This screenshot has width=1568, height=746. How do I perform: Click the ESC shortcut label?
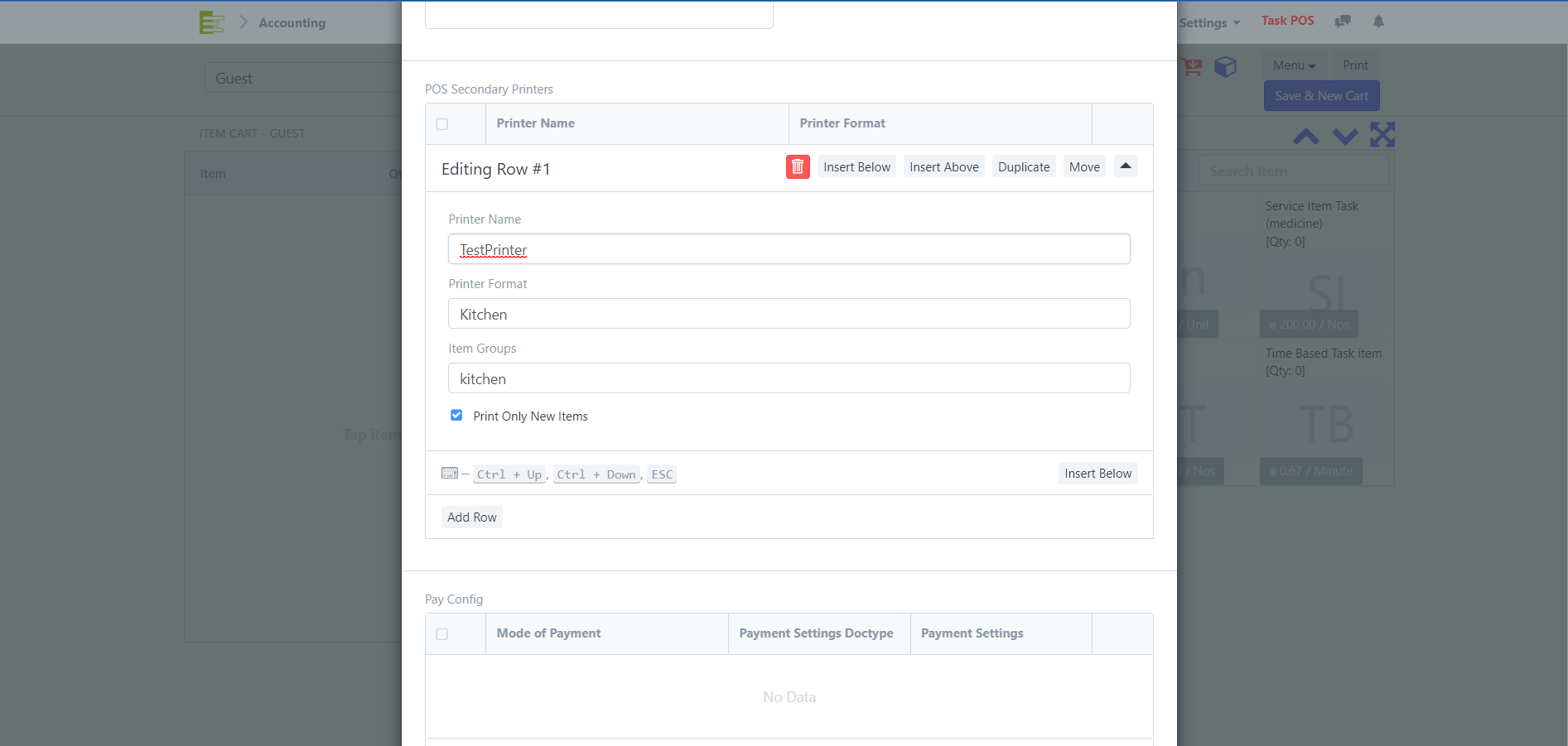pos(662,474)
